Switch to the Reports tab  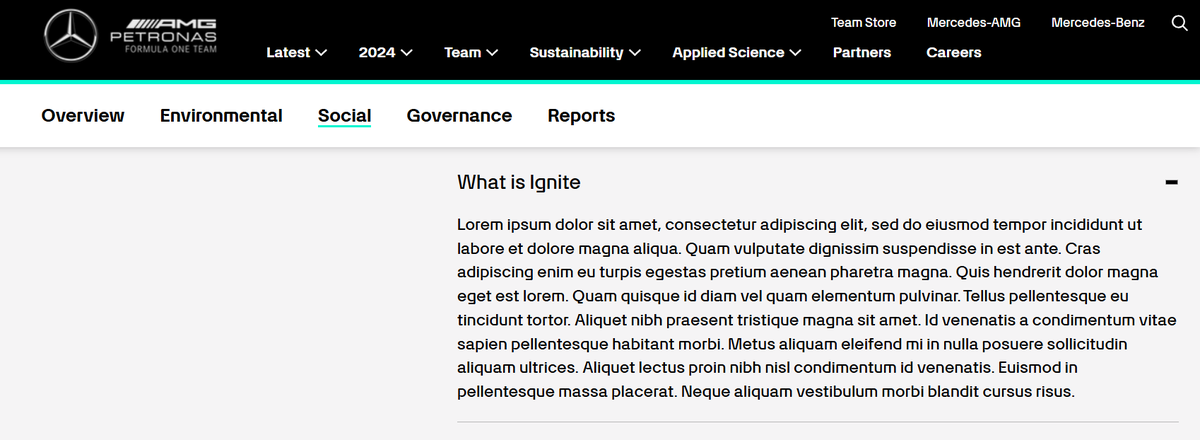coord(581,116)
